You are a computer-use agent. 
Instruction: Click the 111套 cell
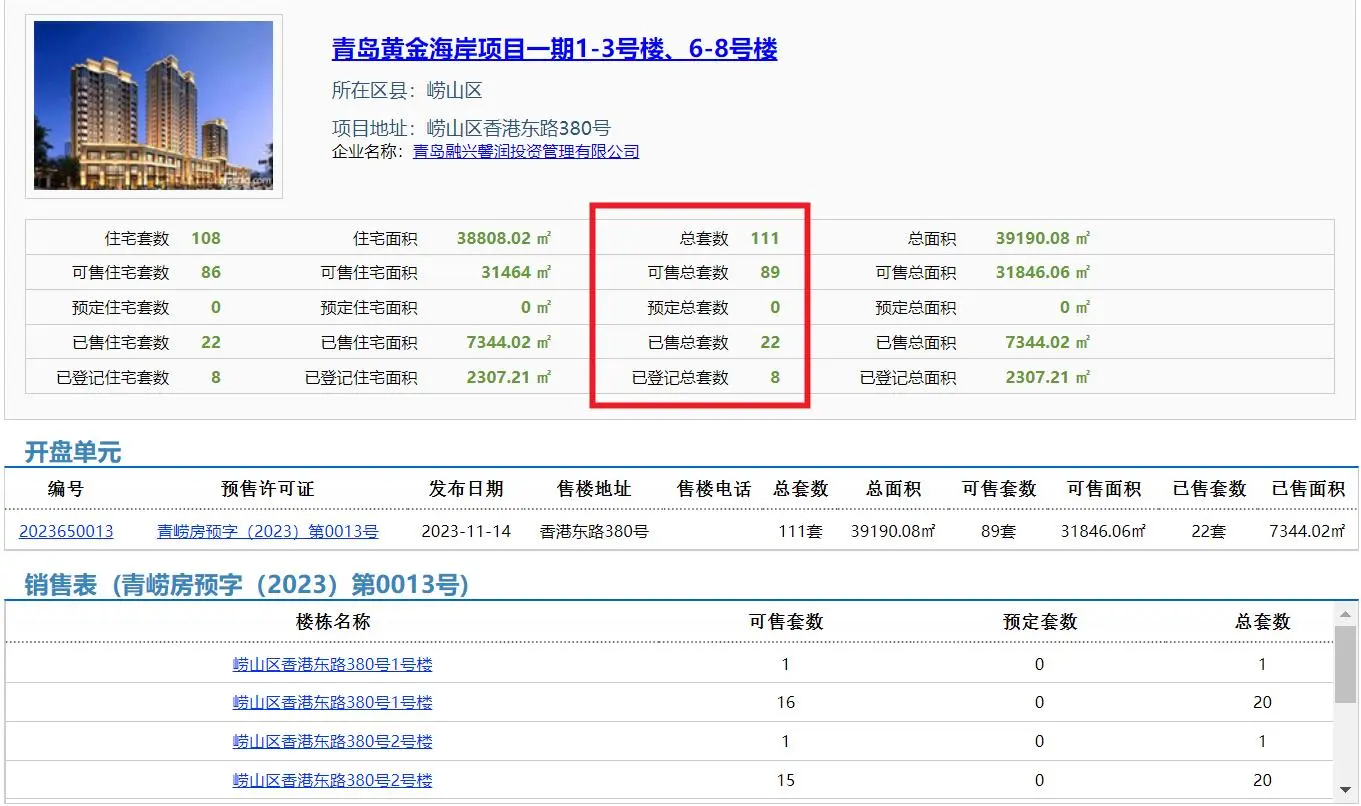click(x=800, y=531)
